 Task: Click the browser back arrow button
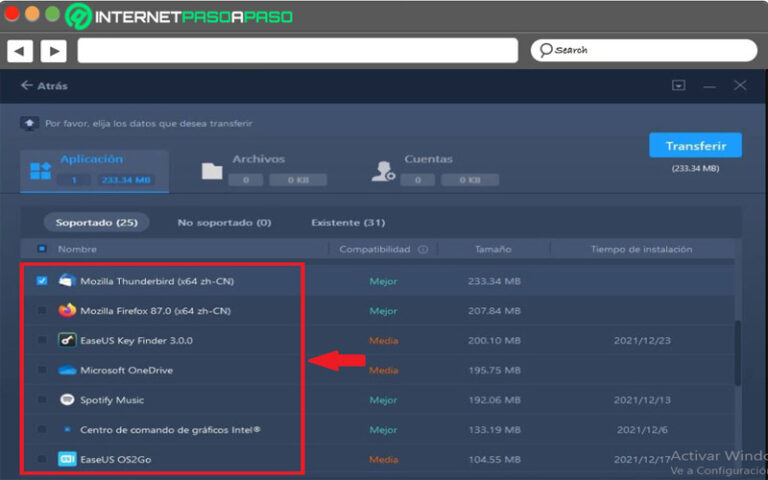coord(20,51)
